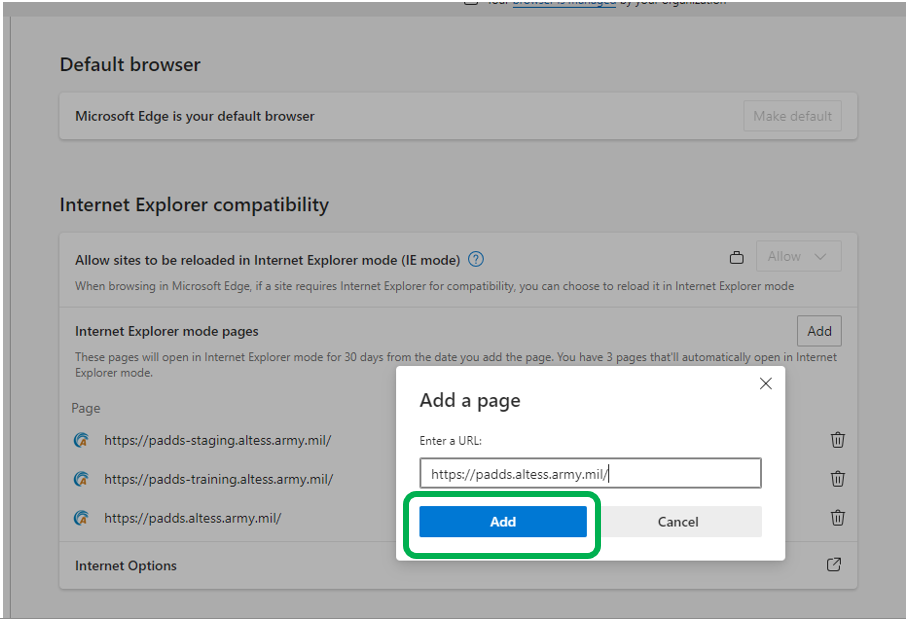
Task: Remove padds-training page with the trash icon
Action: point(837,479)
